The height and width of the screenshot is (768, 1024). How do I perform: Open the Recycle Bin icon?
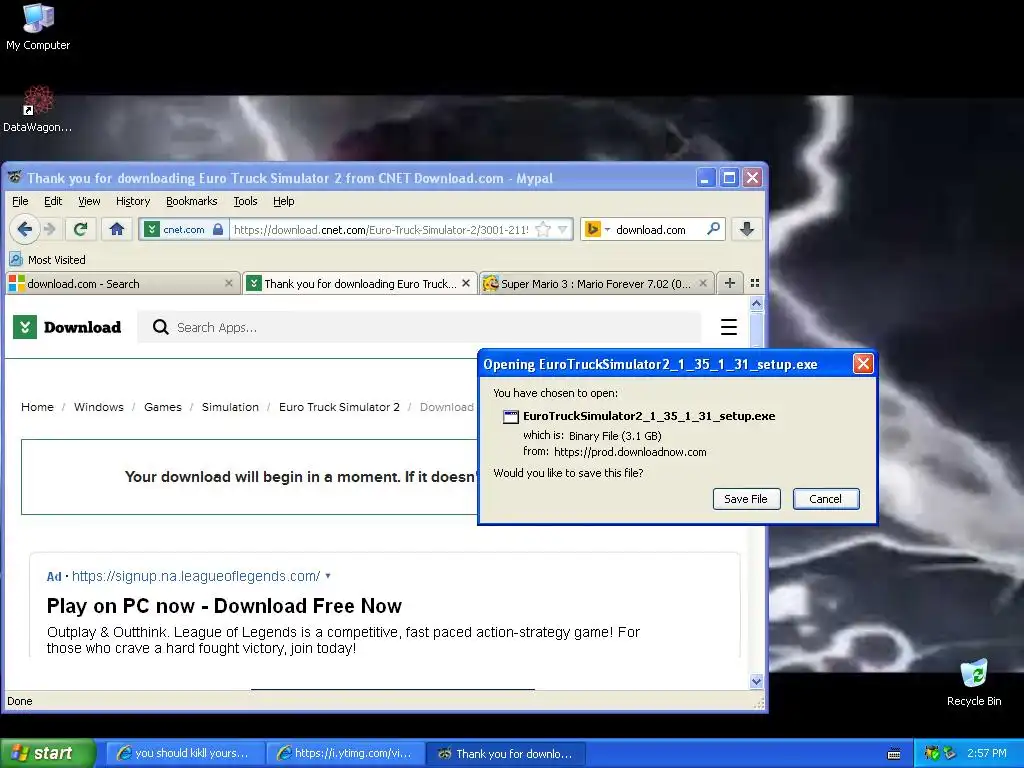974,682
